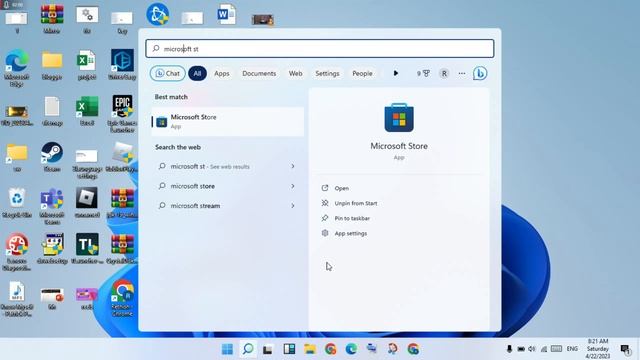Select the Microsoft Store best match result
Screen dimensions: 640x360
point(227,122)
